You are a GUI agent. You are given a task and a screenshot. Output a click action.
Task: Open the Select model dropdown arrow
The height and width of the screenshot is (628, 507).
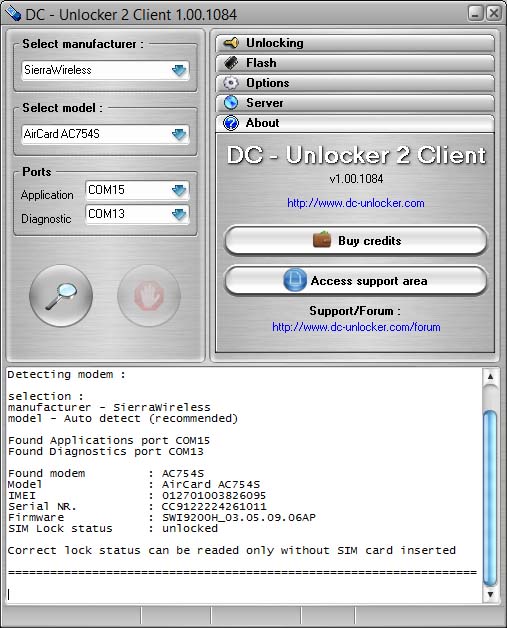(x=179, y=134)
